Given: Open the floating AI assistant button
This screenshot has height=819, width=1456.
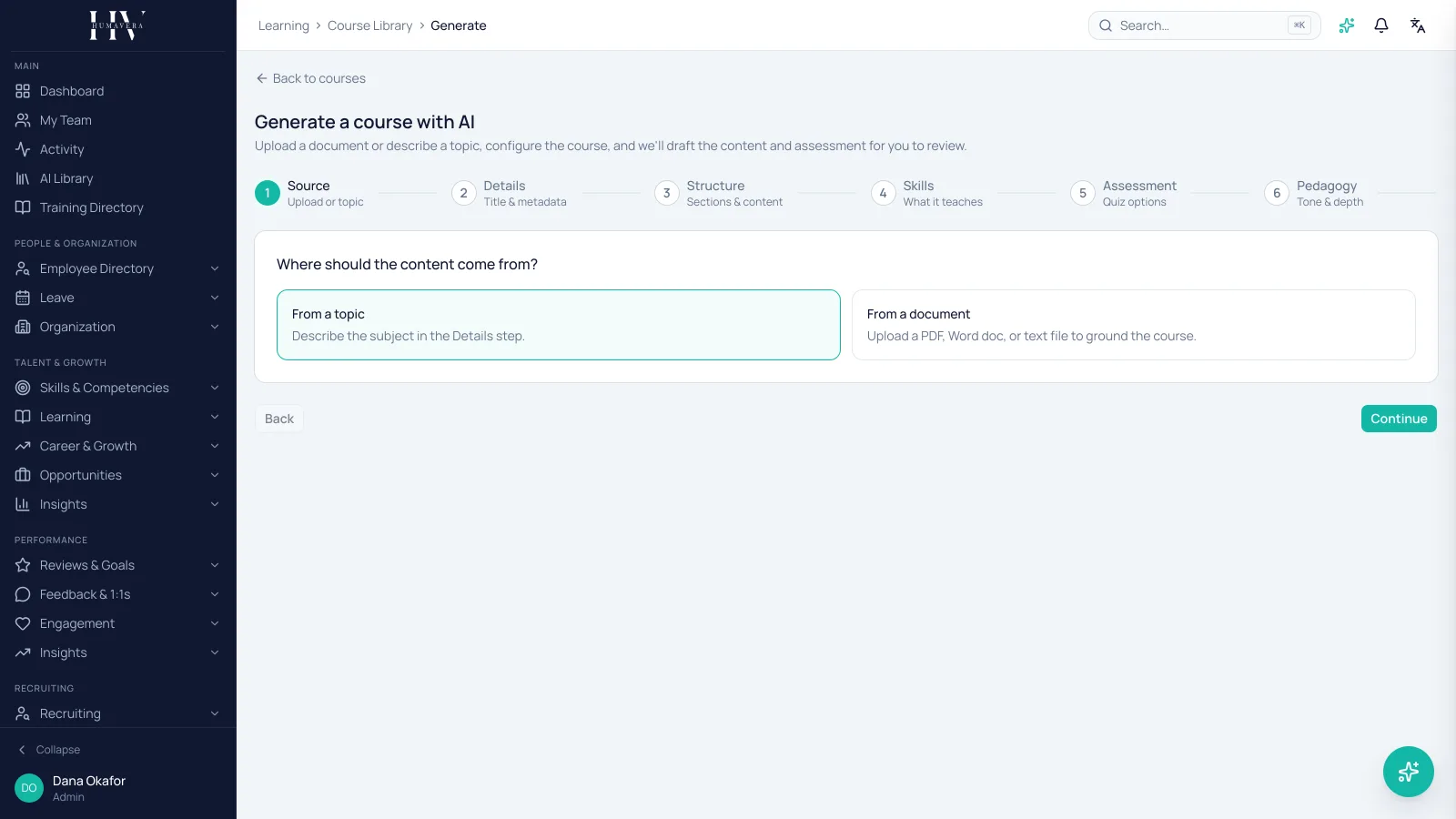Looking at the screenshot, I should click(1409, 772).
